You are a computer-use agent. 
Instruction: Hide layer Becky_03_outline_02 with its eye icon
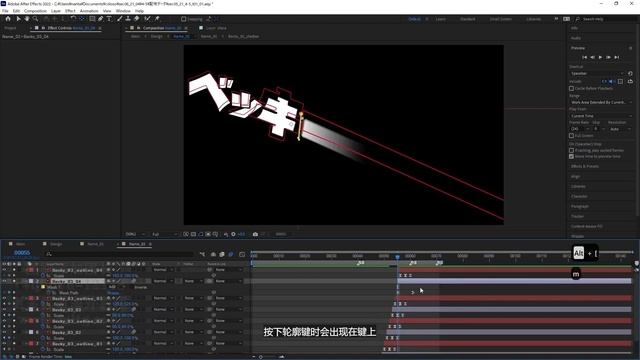[x=4, y=321]
